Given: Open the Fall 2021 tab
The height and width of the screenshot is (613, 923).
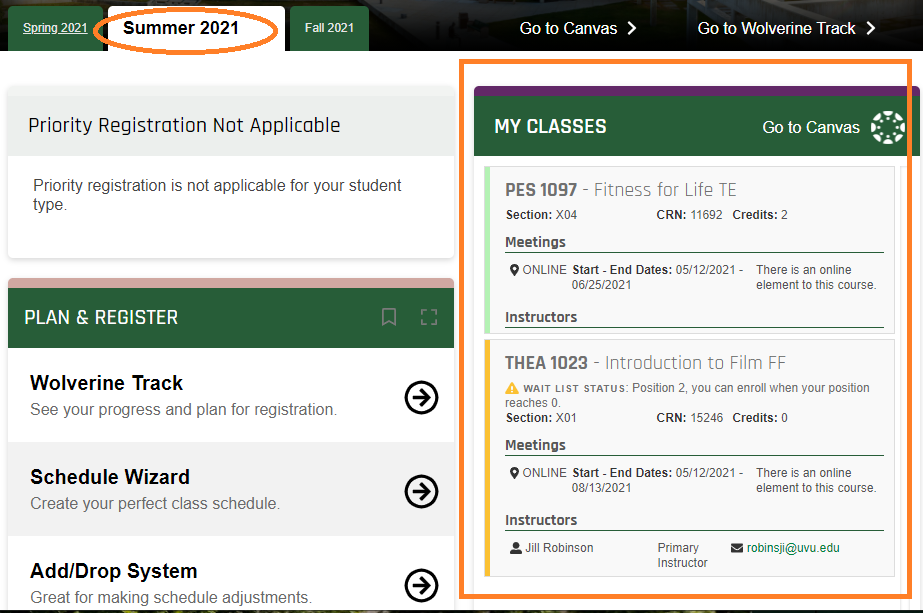Looking at the screenshot, I should coord(329,28).
